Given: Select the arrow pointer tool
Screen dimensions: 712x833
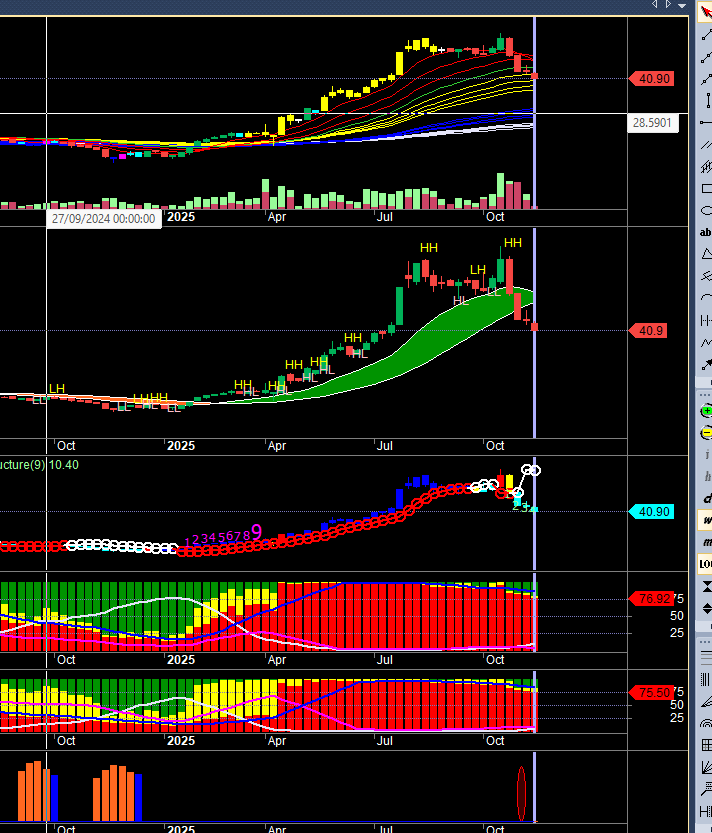Looking at the screenshot, I should (706, 12).
